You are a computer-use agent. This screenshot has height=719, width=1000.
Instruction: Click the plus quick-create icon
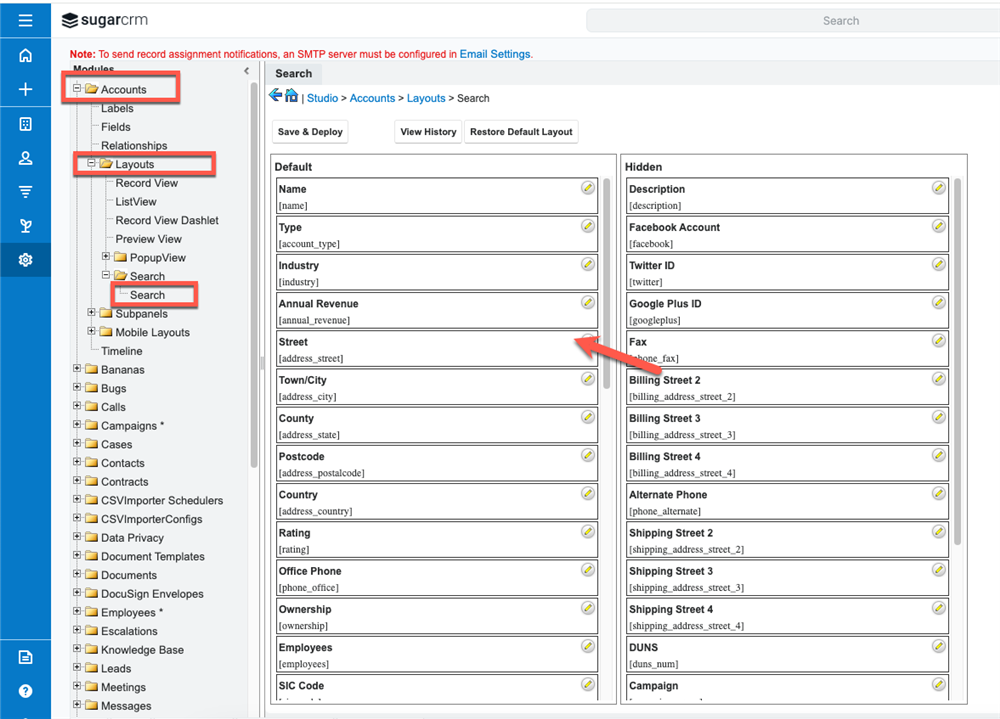[x=25, y=89]
